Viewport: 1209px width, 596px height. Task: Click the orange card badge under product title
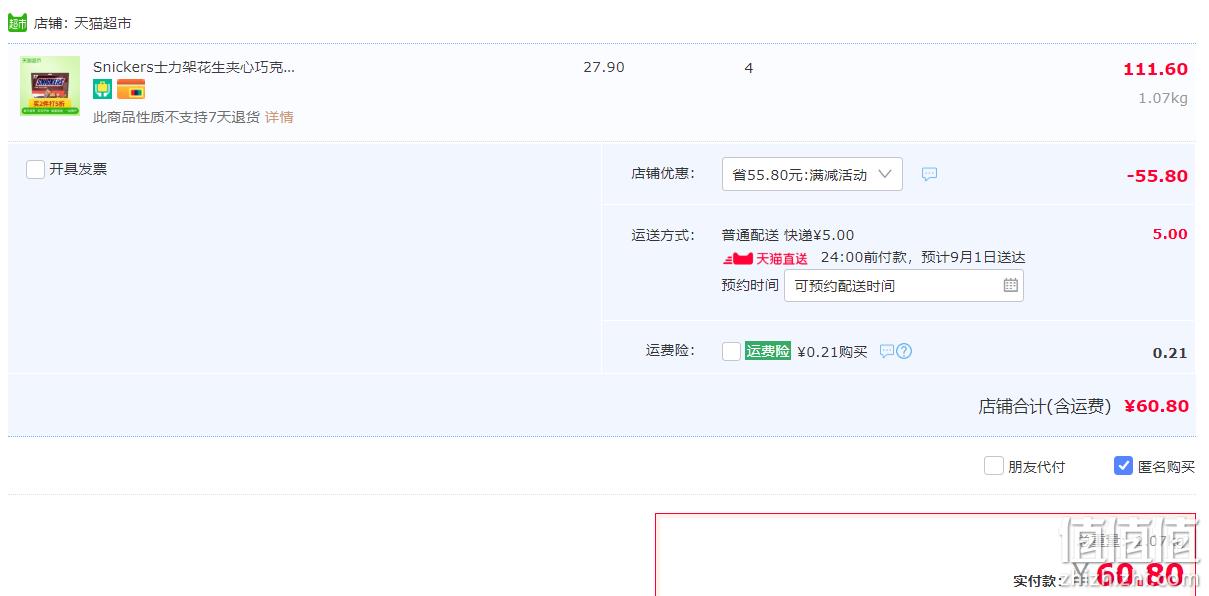pyautogui.click(x=131, y=90)
